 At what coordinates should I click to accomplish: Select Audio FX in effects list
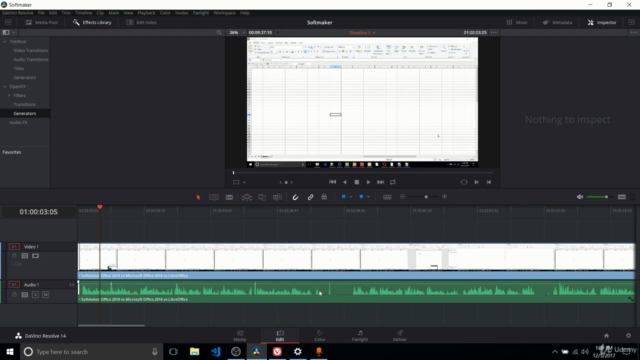coord(18,122)
